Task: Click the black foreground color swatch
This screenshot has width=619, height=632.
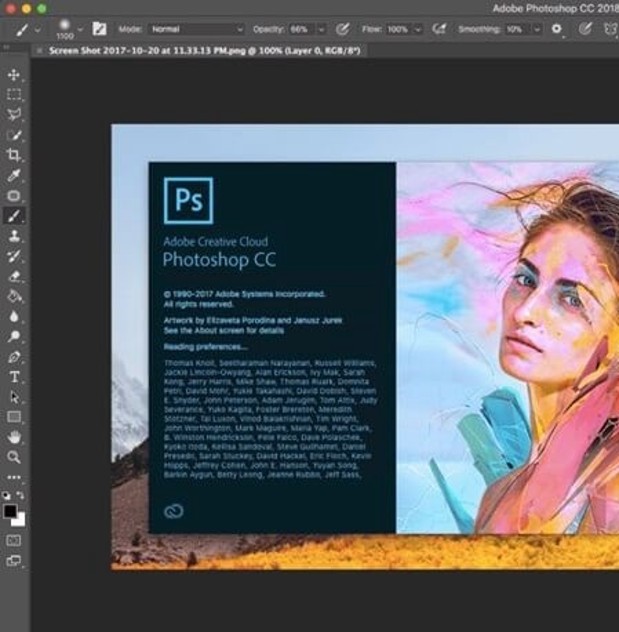Action: 11,511
